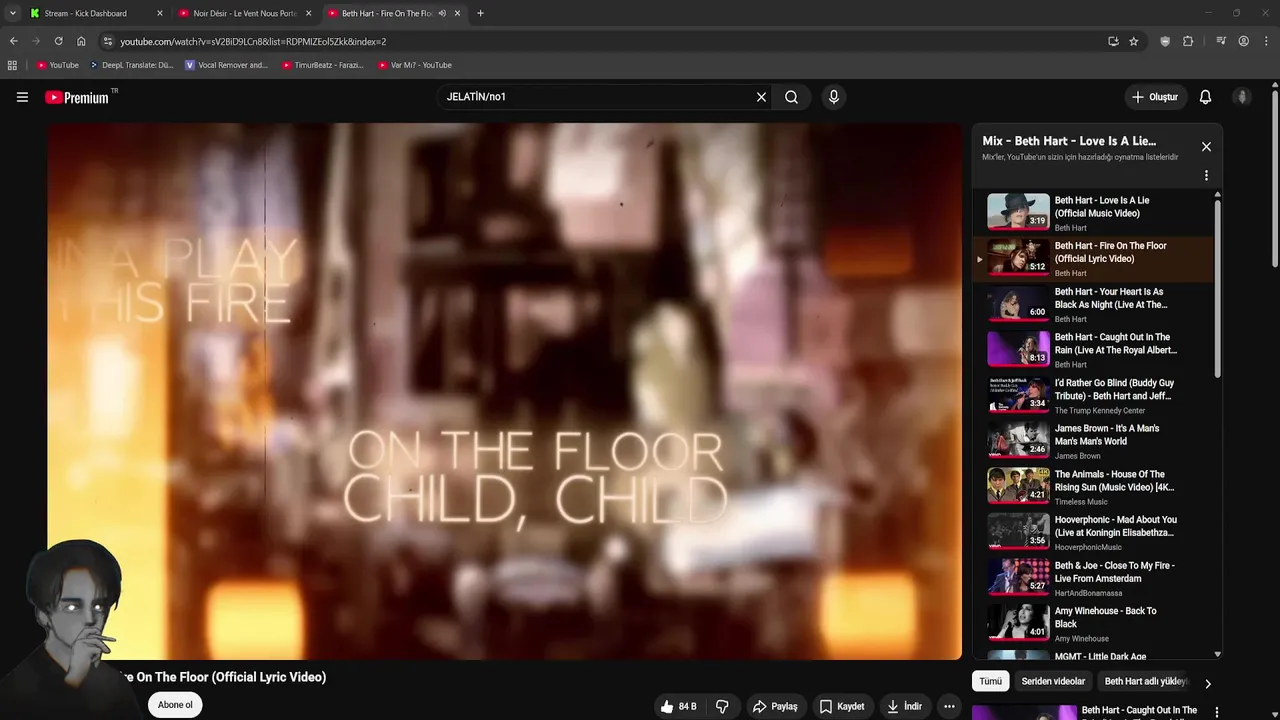Open the YouTube hamburger guide menu

click(22, 97)
